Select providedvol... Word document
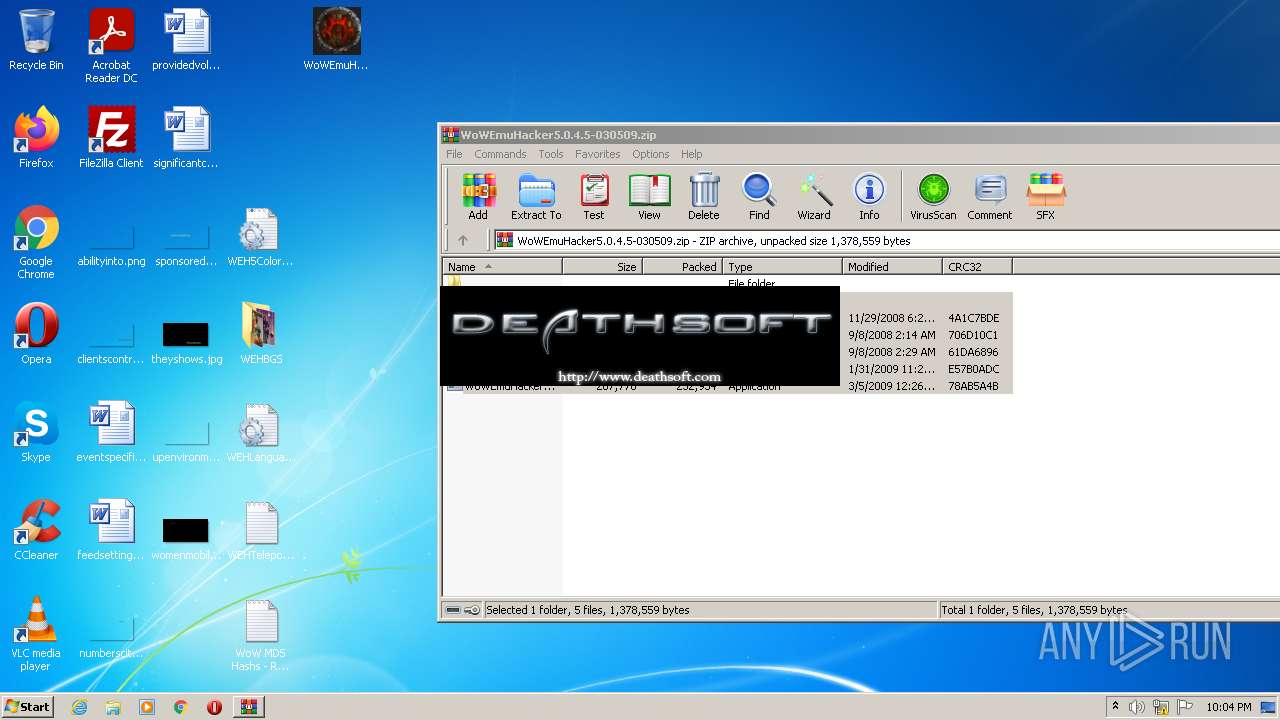The width and height of the screenshot is (1280, 720). coord(186,40)
